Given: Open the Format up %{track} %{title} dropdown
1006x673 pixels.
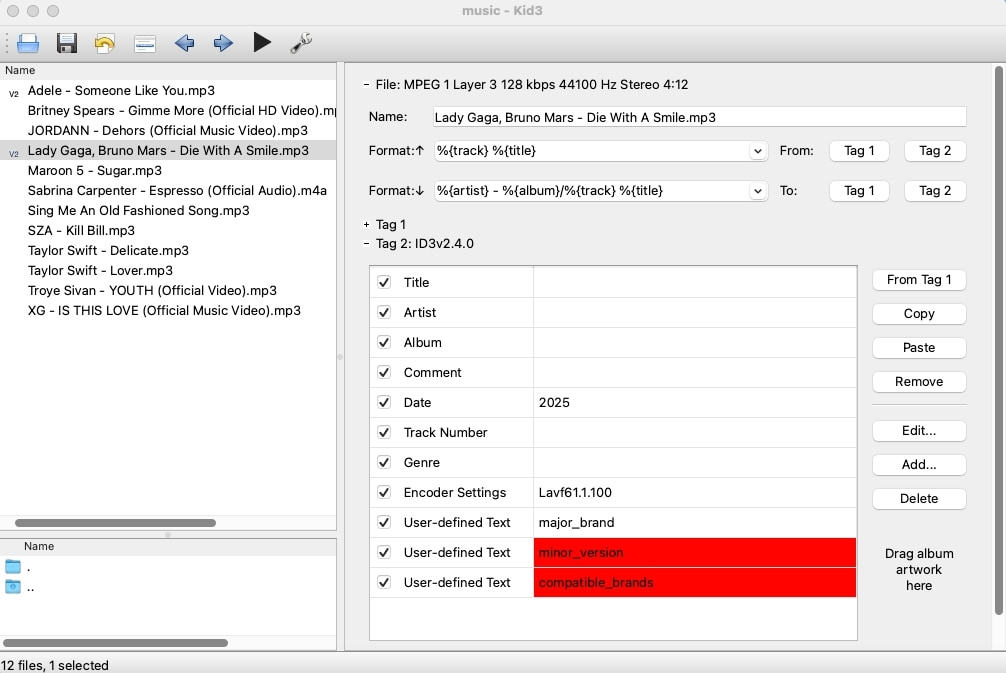Looking at the screenshot, I should coord(758,151).
